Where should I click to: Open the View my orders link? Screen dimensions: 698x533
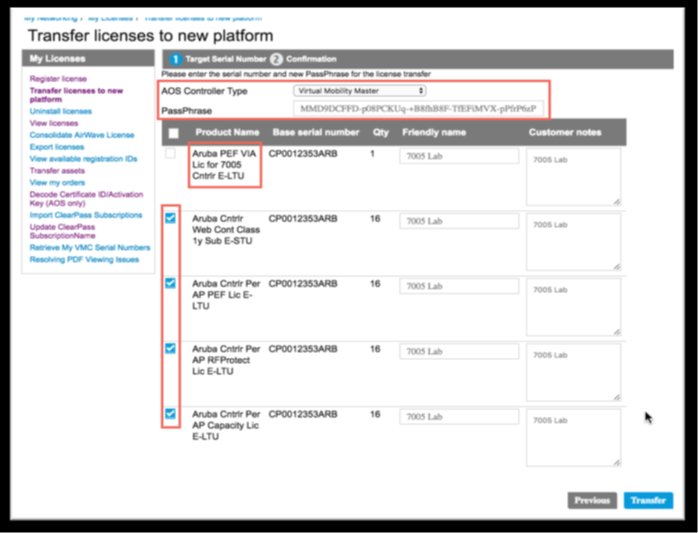pyautogui.click(x=57, y=183)
